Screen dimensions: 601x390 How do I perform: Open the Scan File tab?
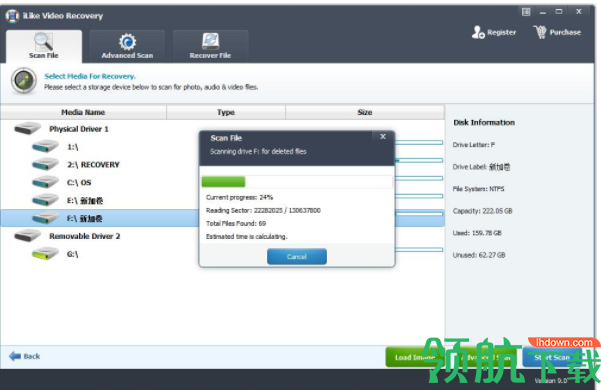point(44,46)
